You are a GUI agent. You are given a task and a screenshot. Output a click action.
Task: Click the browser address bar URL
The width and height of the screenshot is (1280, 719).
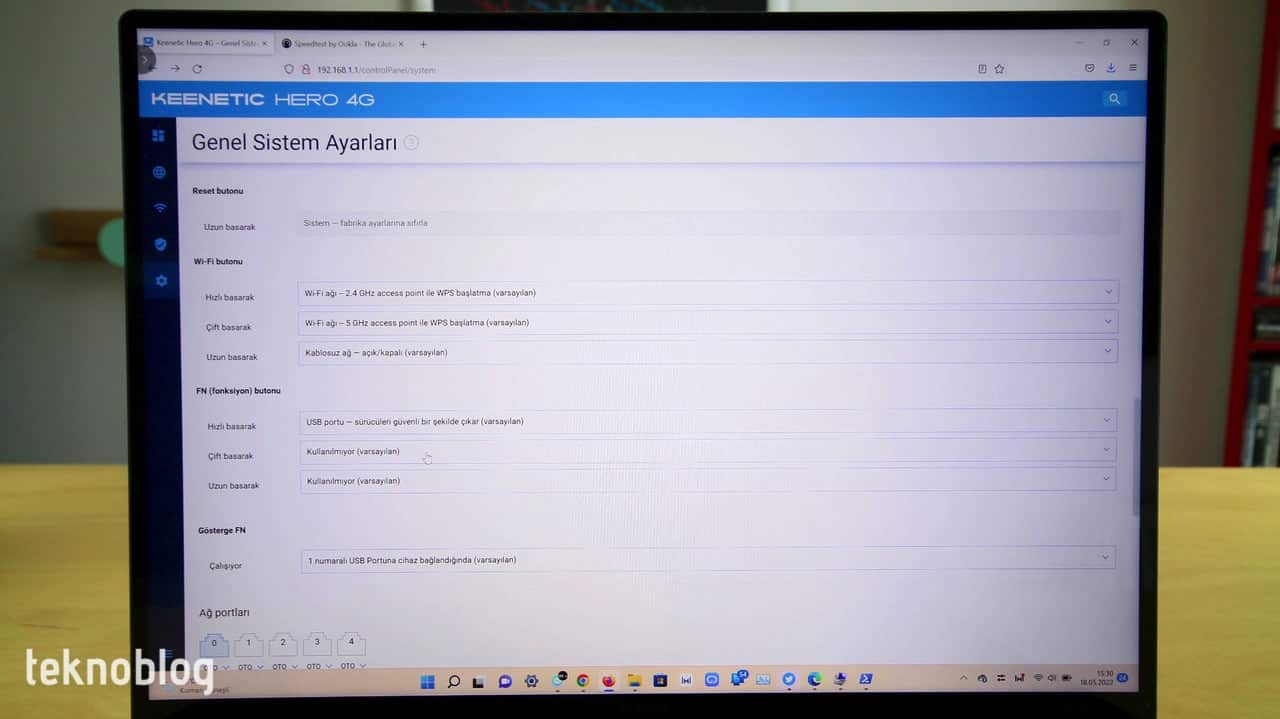(376, 70)
